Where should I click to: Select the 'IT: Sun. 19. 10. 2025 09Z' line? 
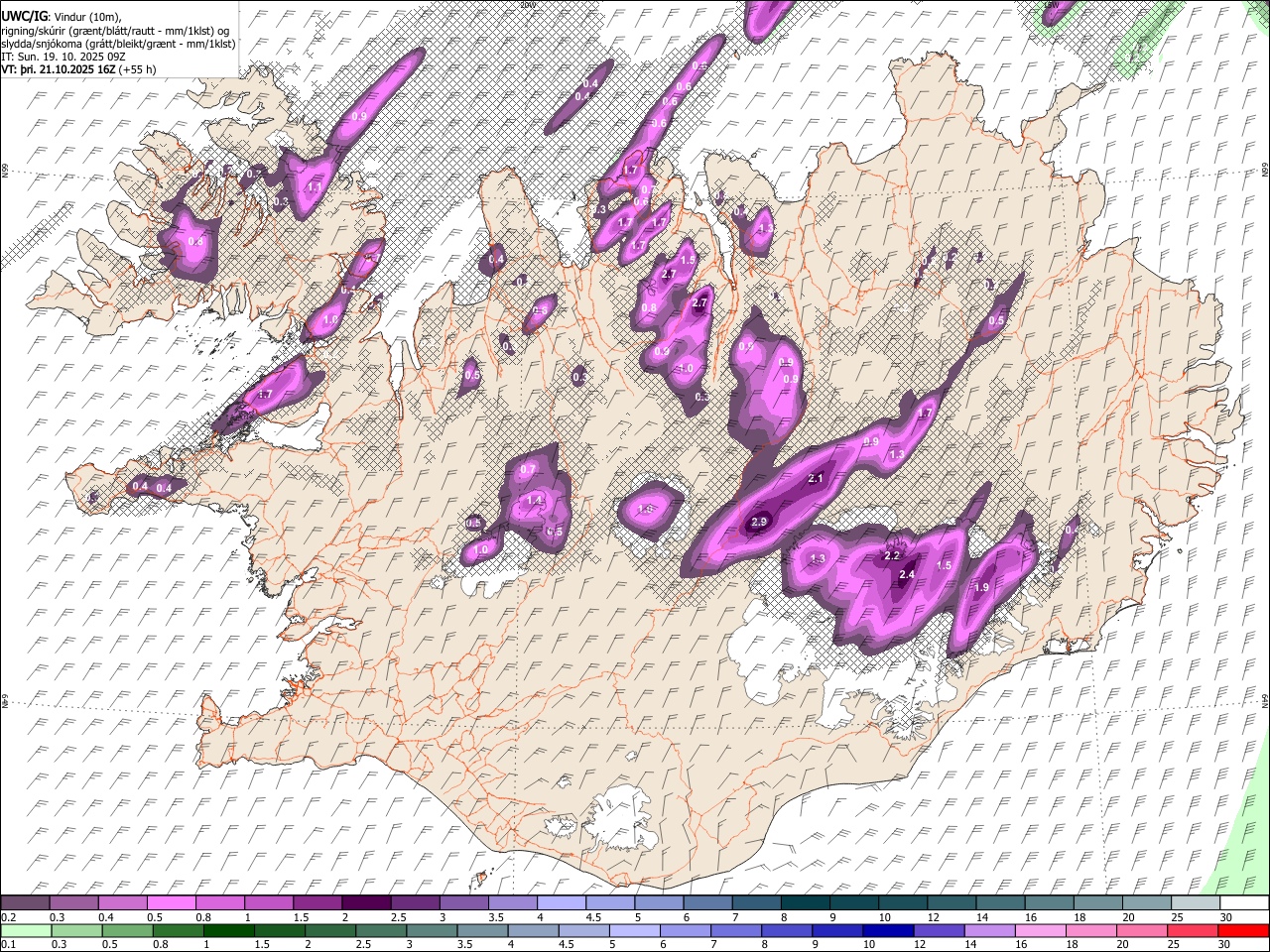(63, 57)
